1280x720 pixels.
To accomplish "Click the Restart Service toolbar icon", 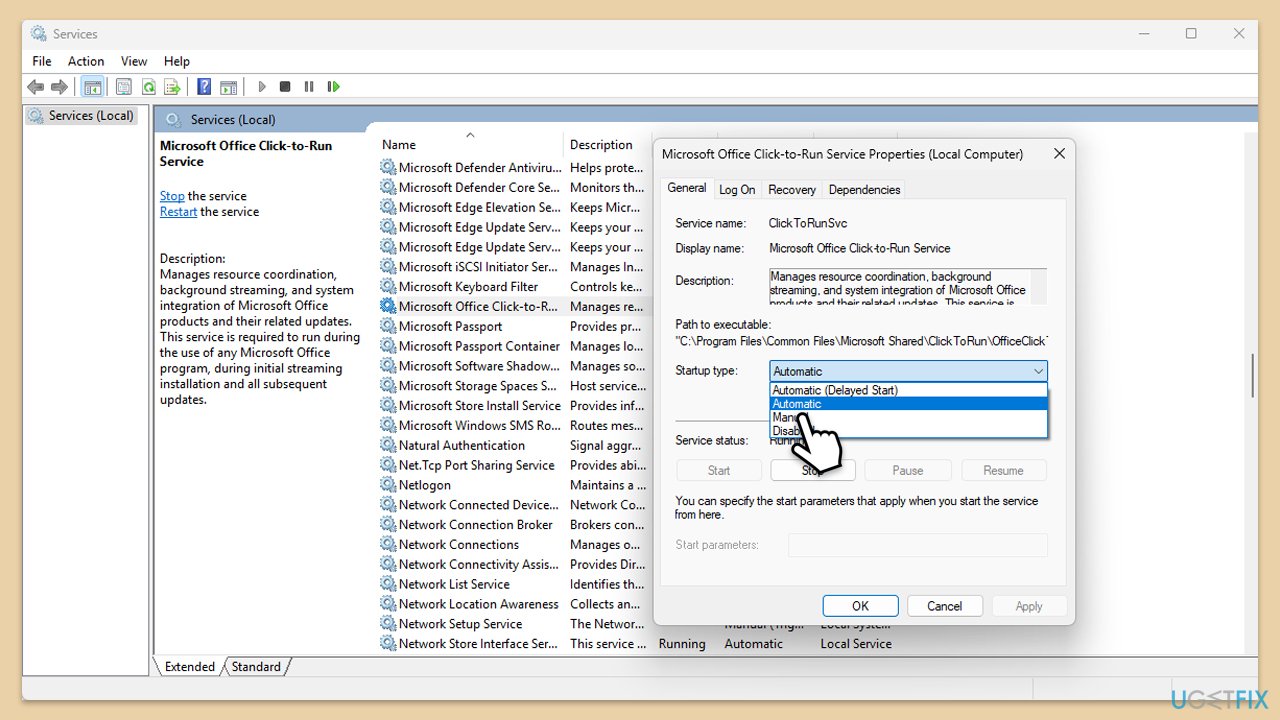I will 334,87.
